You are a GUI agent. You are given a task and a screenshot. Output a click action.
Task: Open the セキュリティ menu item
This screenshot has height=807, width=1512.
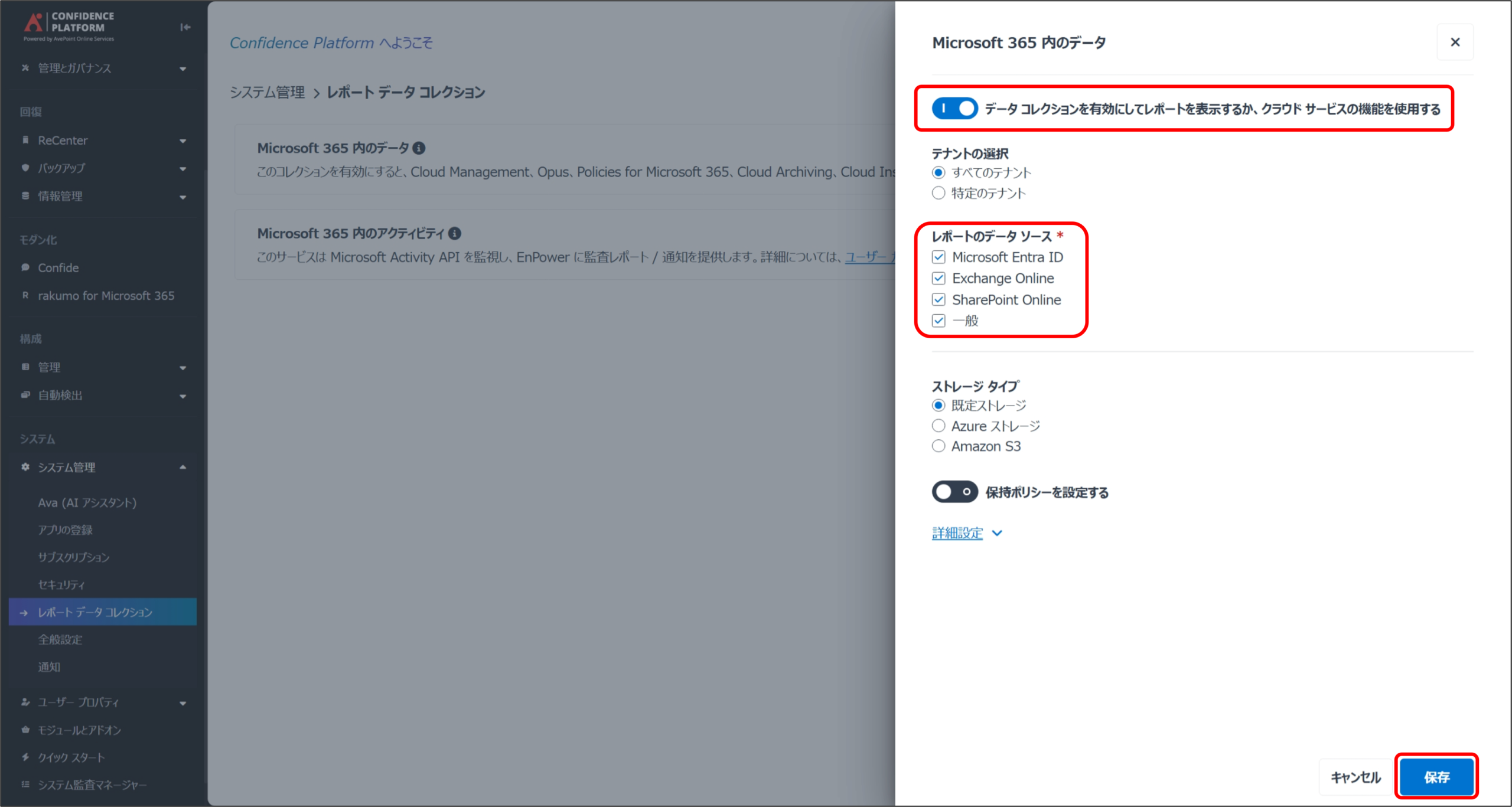(x=61, y=584)
